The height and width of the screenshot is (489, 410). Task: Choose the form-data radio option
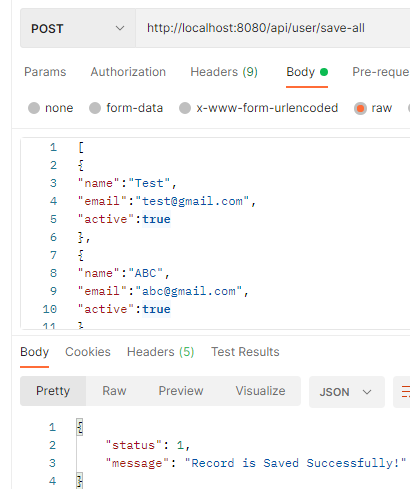click(x=95, y=108)
